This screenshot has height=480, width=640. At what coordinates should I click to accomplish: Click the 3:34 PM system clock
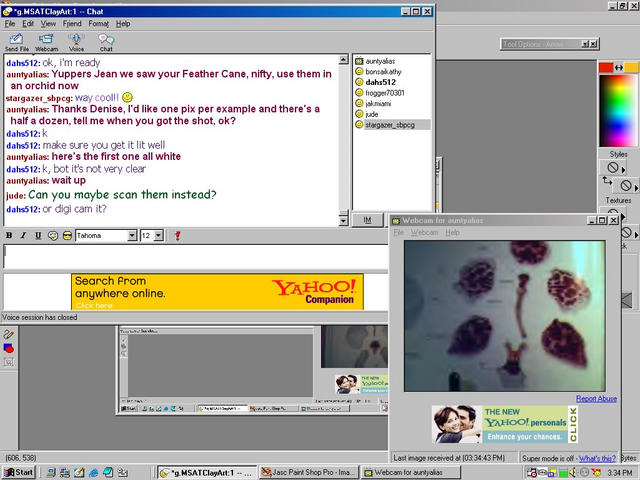(x=620, y=473)
